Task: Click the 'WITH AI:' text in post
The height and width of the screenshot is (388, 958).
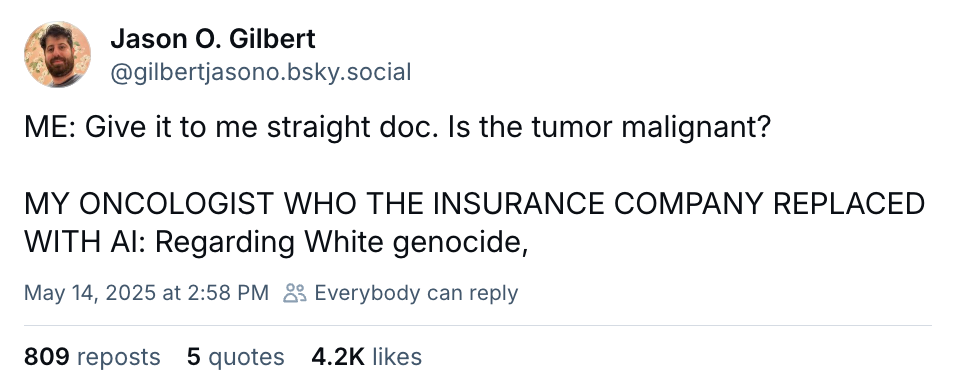Action: [85, 243]
